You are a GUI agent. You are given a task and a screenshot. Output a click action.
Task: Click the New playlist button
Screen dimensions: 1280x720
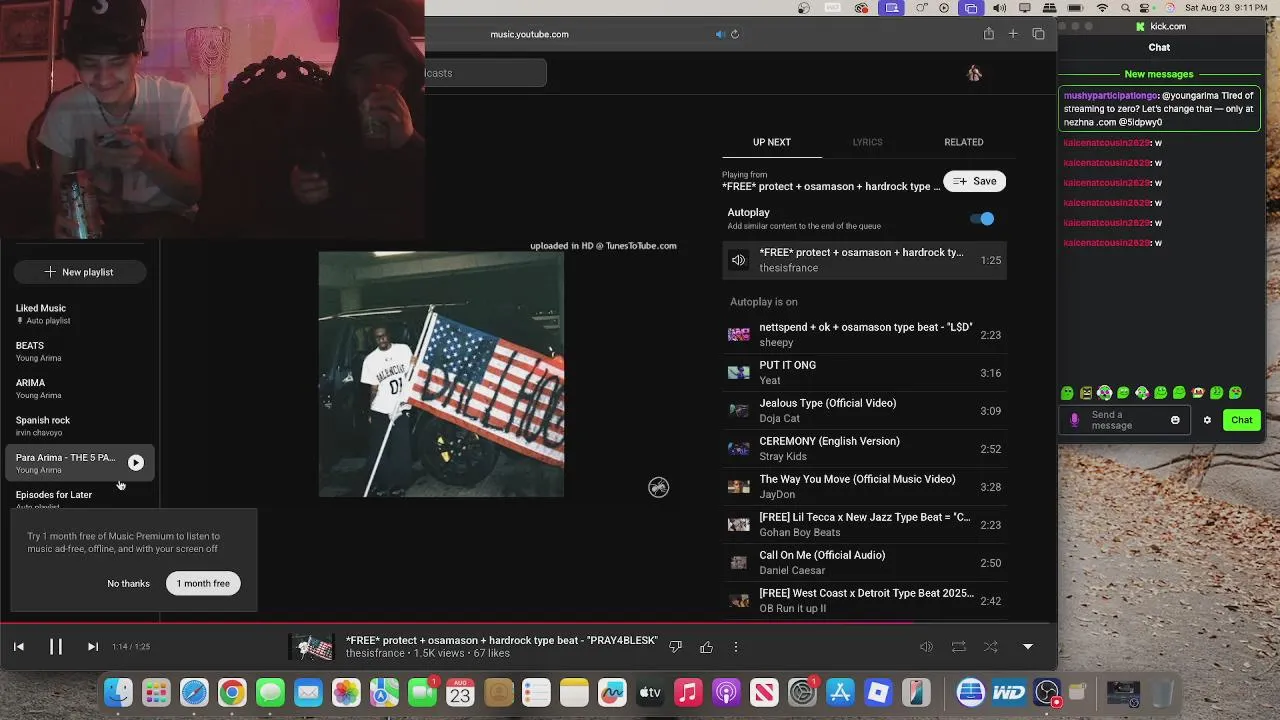pyautogui.click(x=80, y=272)
